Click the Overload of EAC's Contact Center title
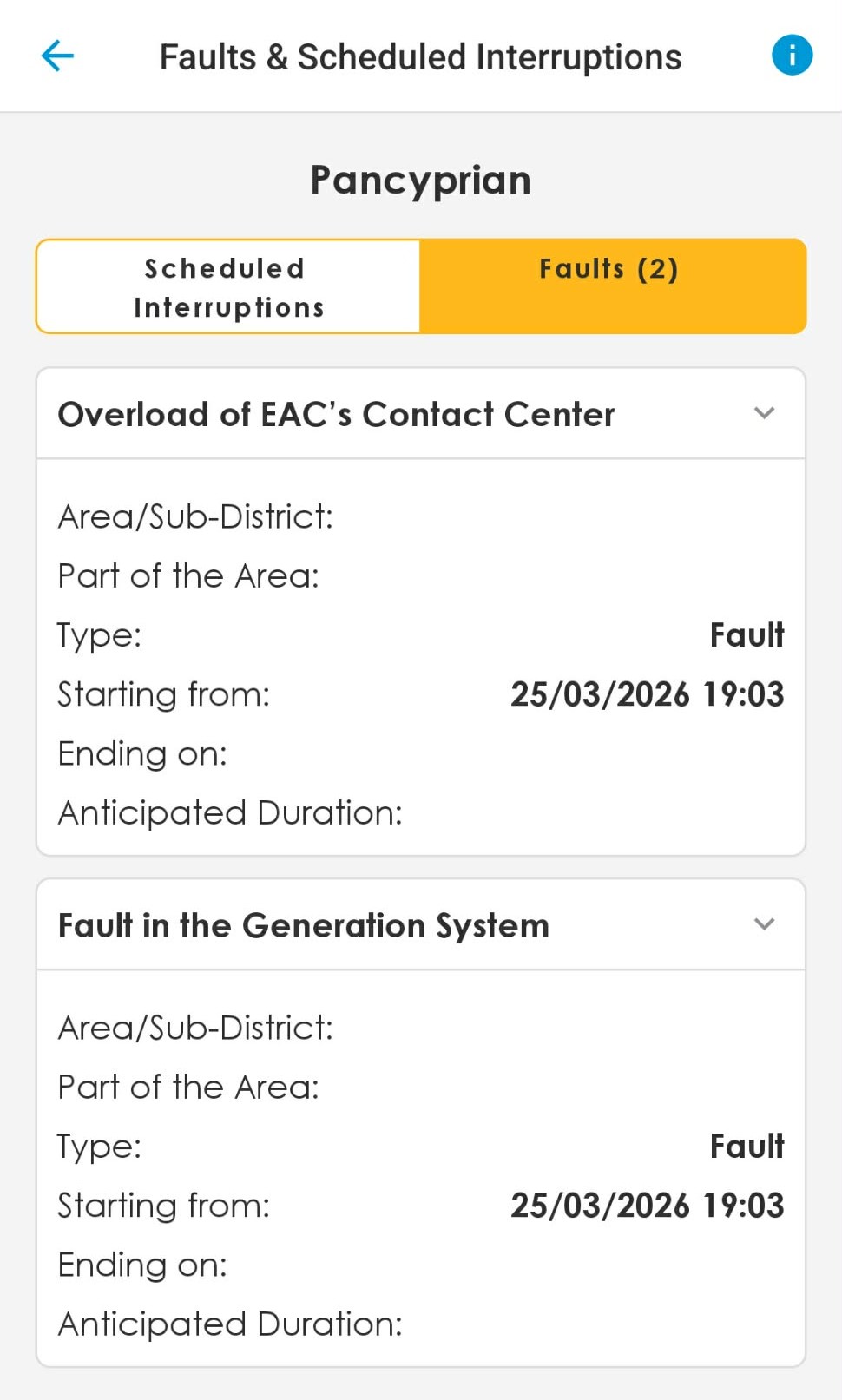The height and width of the screenshot is (1400, 842). point(336,414)
